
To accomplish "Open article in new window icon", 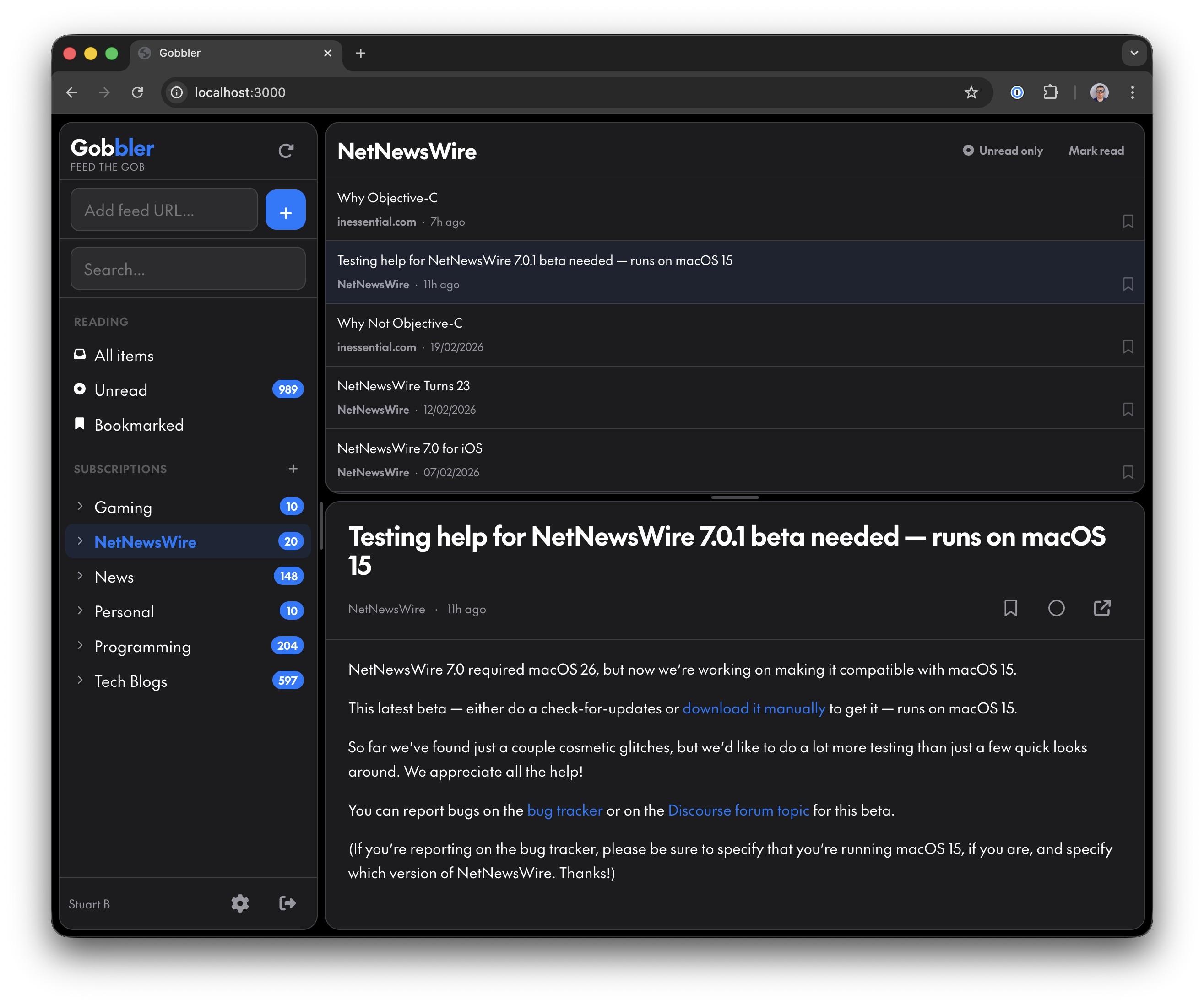I will pyautogui.click(x=1101, y=608).
